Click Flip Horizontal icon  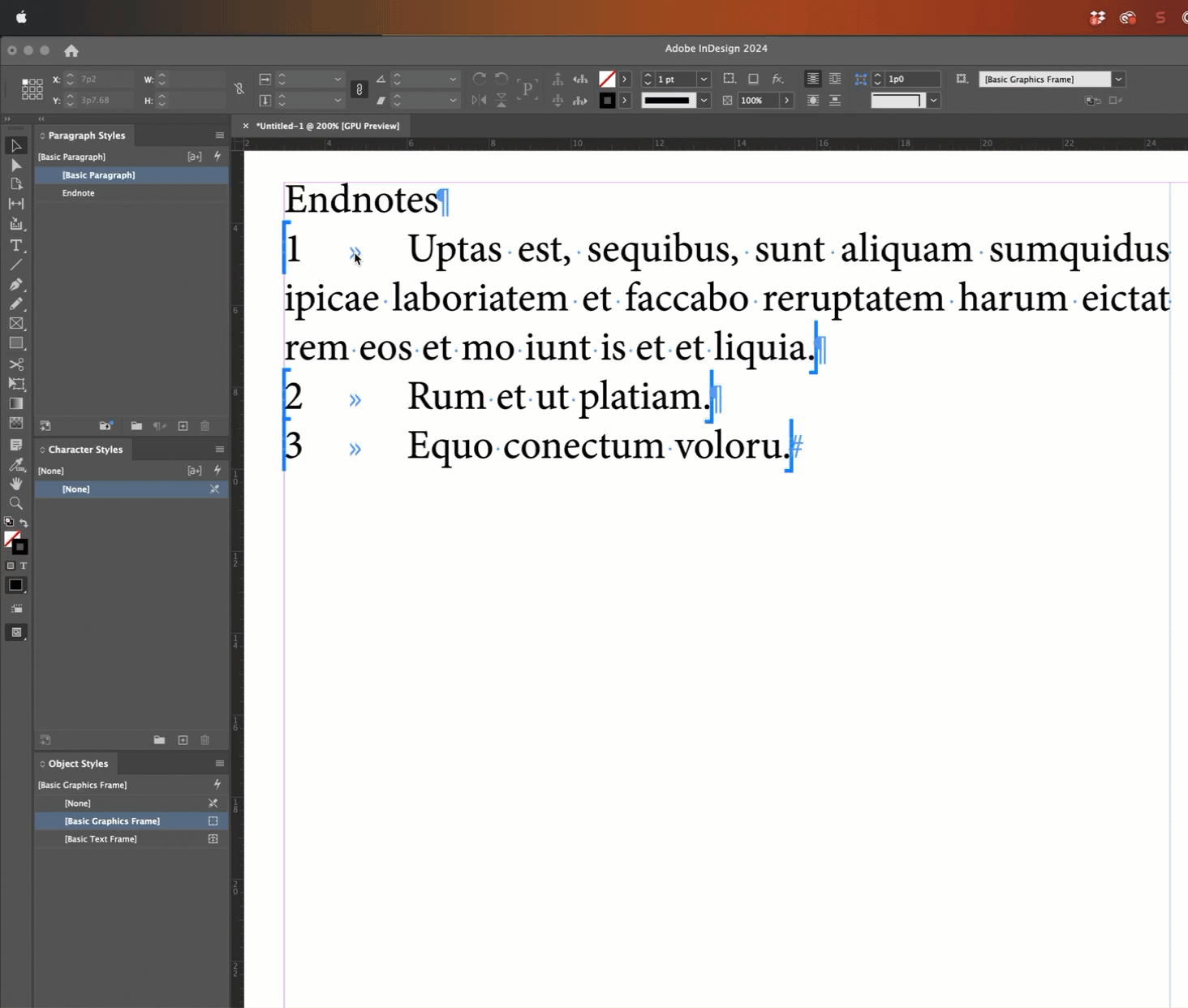pyautogui.click(x=480, y=100)
